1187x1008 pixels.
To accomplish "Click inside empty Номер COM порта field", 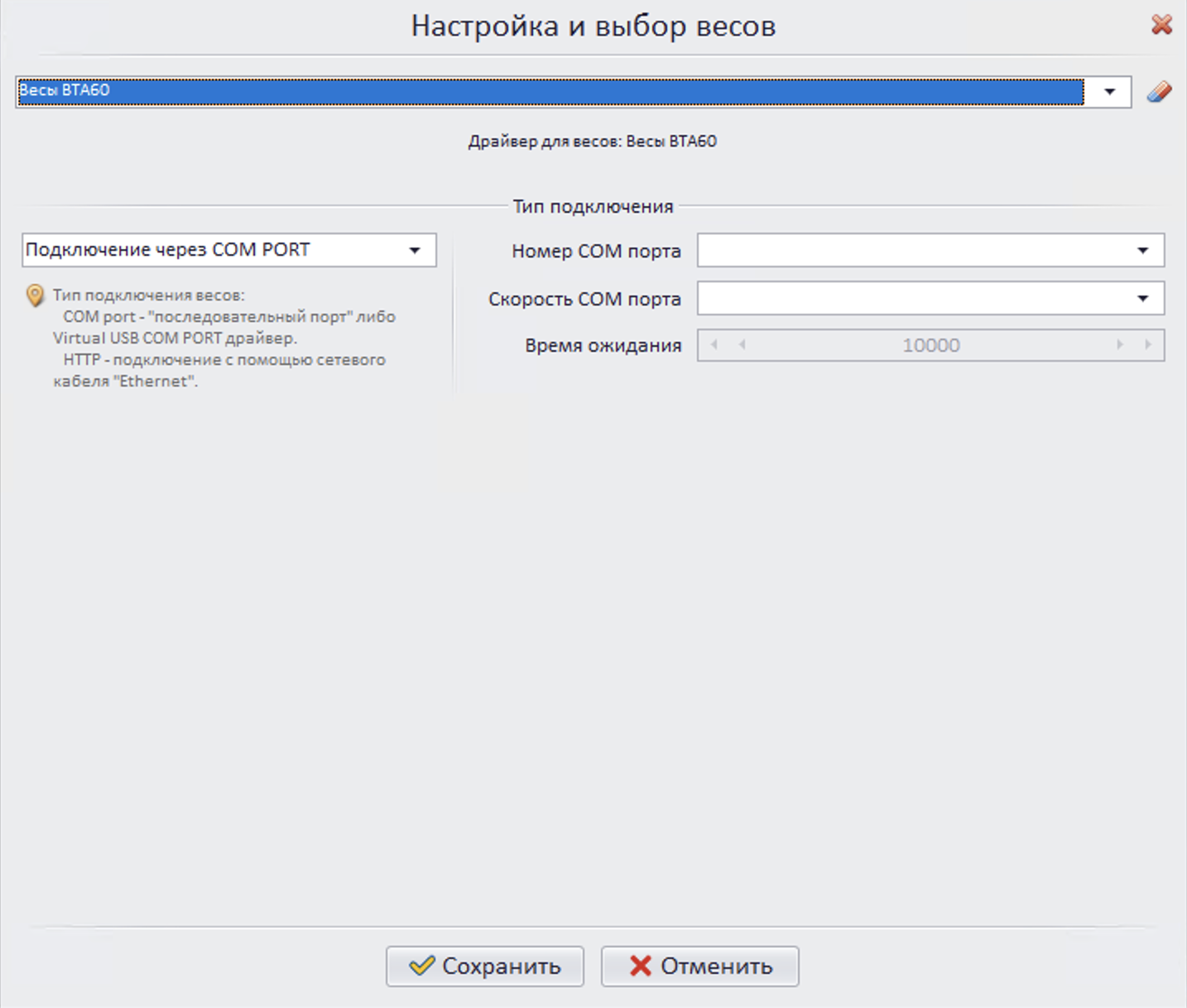I will click(x=911, y=251).
